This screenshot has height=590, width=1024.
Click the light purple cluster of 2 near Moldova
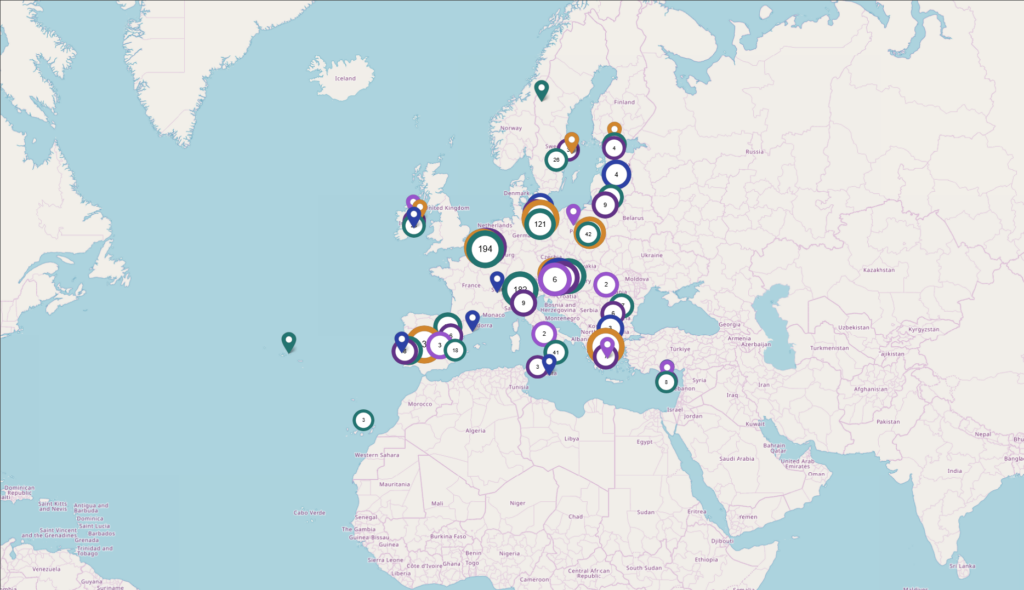606,284
